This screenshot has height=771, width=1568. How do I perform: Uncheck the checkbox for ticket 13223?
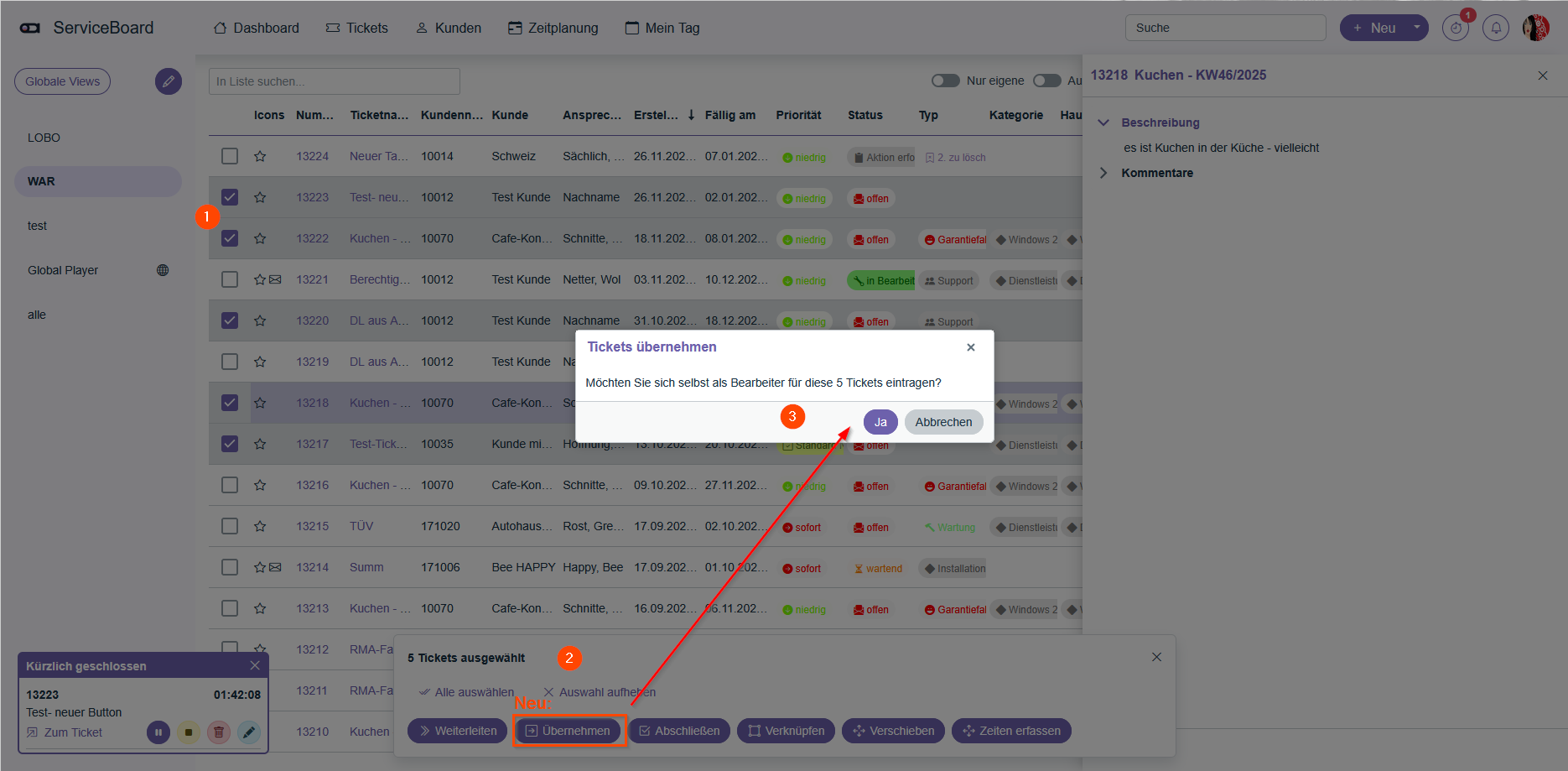(x=230, y=197)
